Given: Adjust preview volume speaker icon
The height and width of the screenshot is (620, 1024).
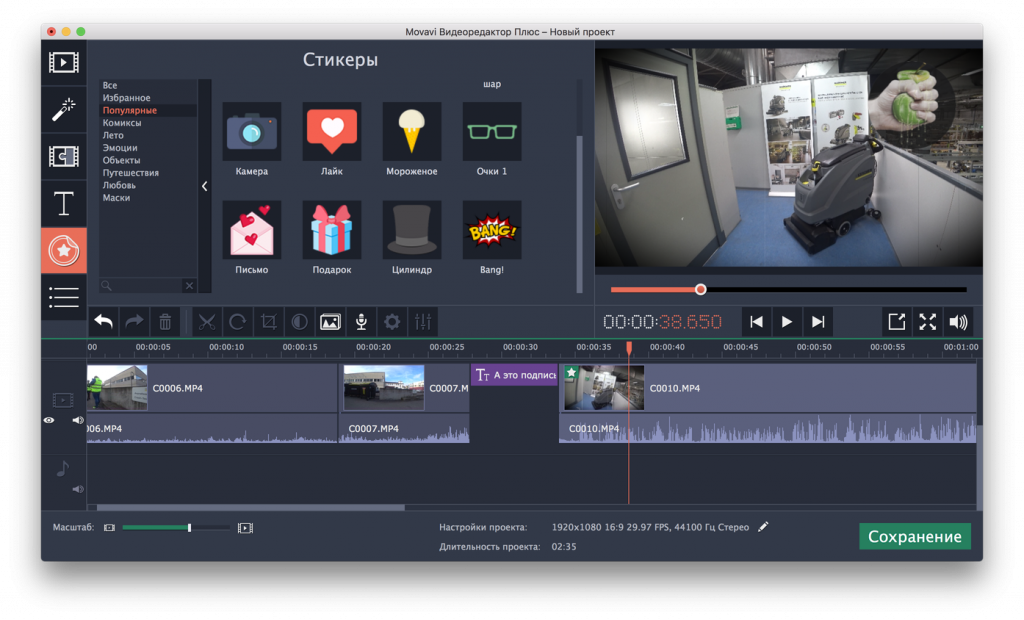Looking at the screenshot, I should coord(958,321).
